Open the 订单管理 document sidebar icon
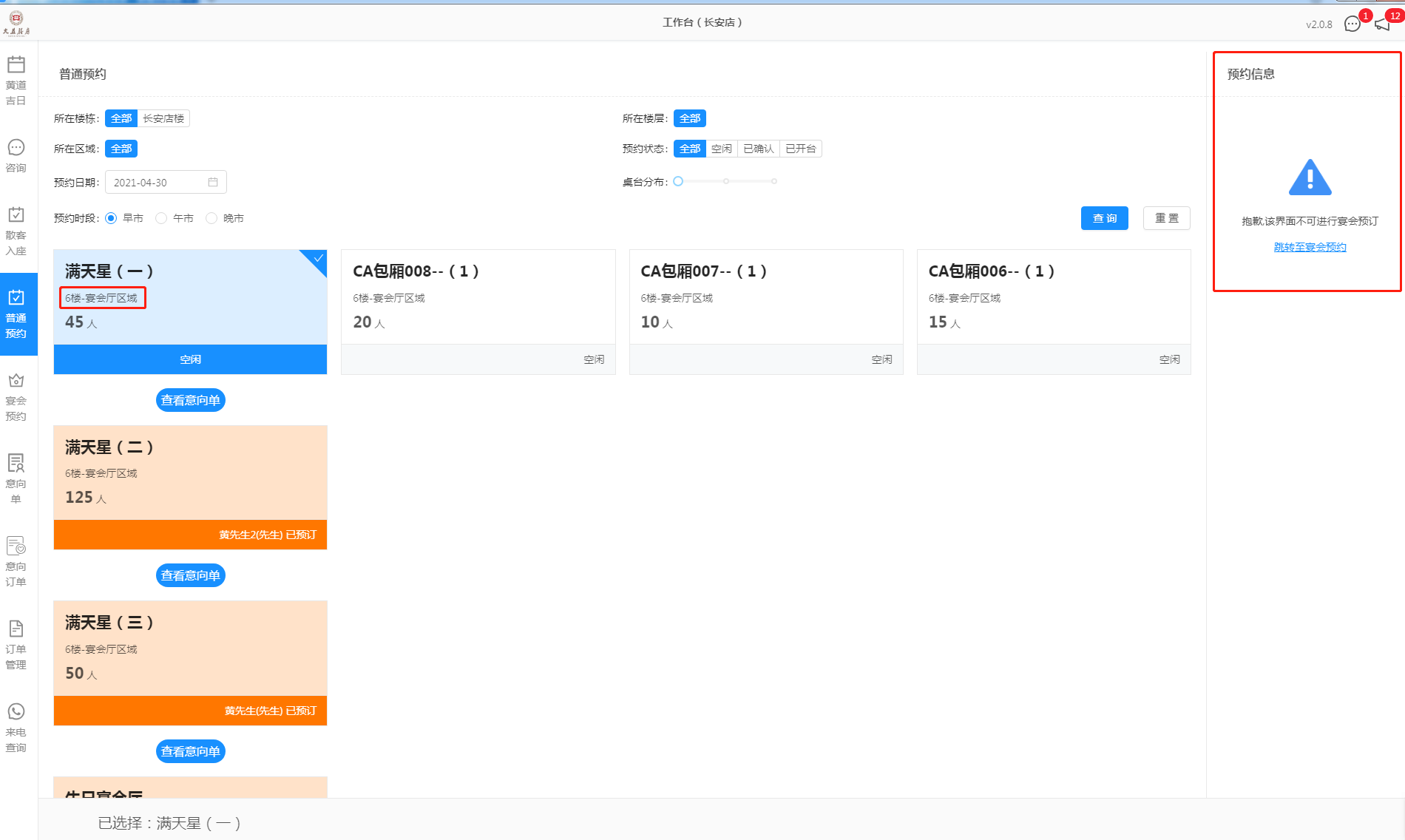 [16, 646]
